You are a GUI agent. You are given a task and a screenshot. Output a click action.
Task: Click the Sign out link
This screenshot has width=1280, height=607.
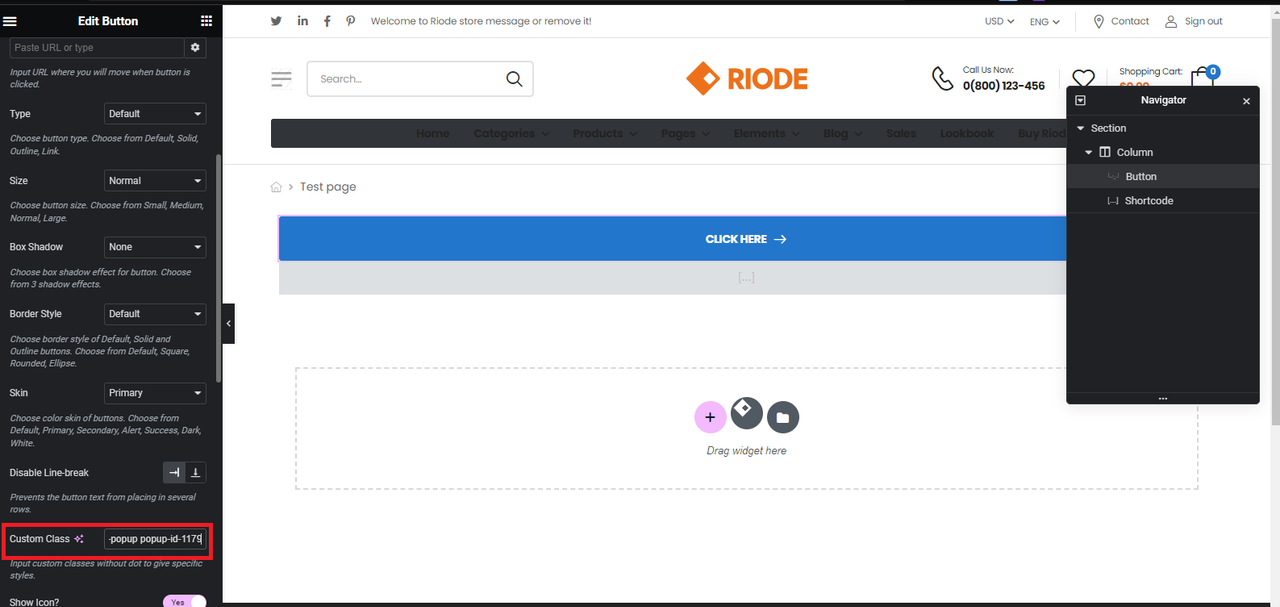click(1194, 21)
